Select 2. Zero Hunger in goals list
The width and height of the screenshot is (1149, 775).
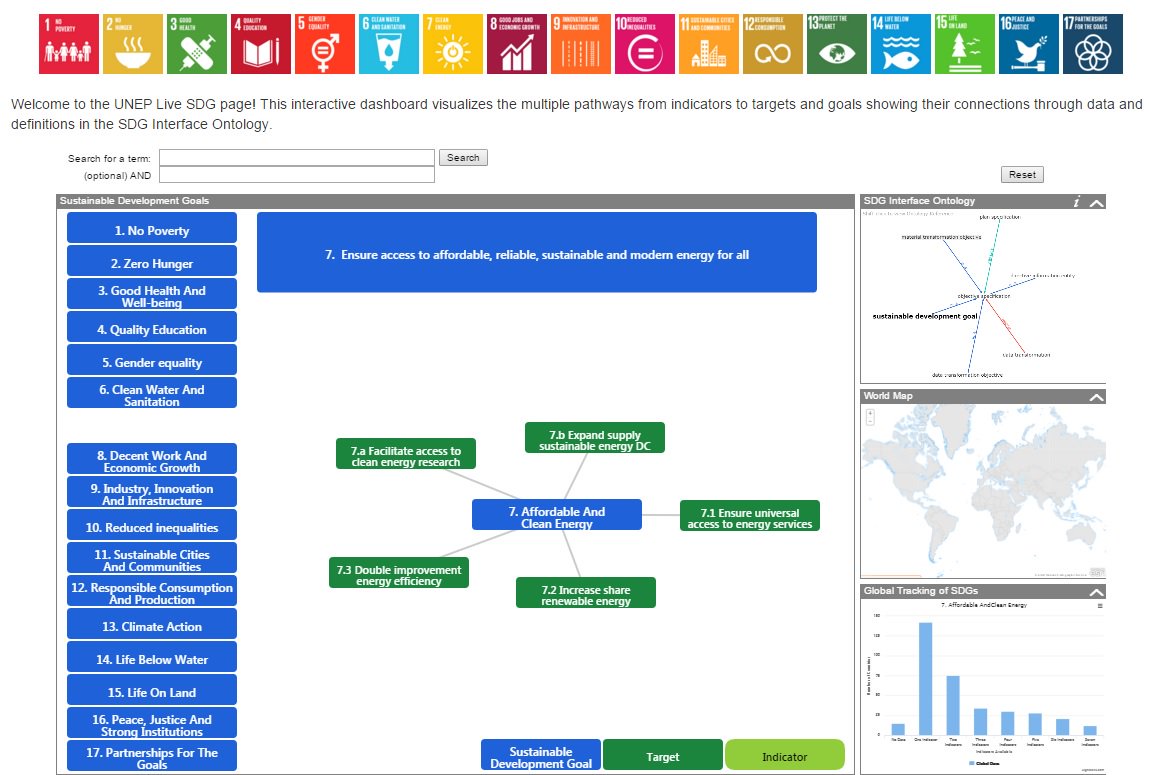(x=152, y=261)
